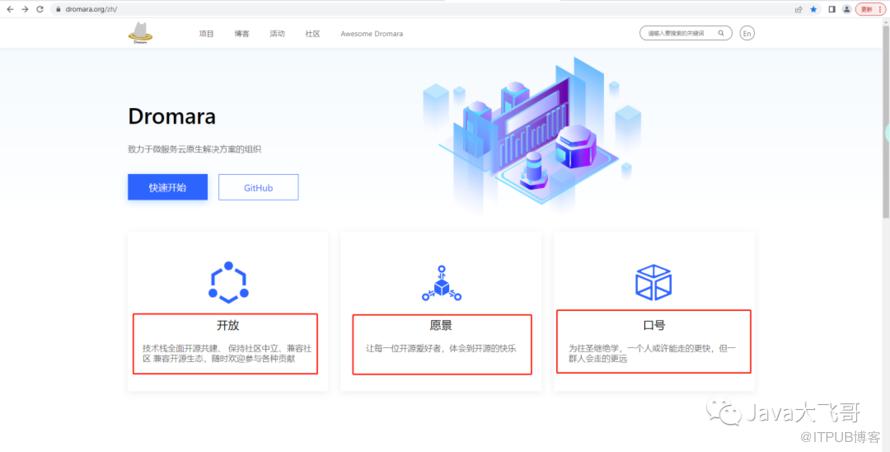Open the browser profile avatar
This screenshot has height=452, width=890.
point(846,9)
